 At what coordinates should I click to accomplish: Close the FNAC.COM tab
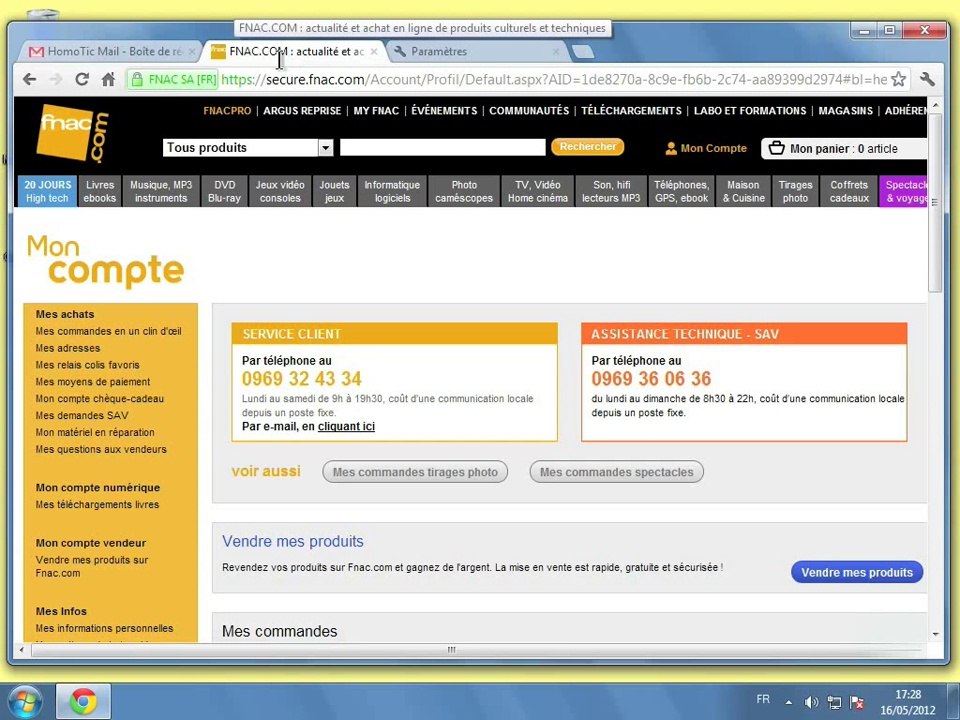click(x=374, y=51)
